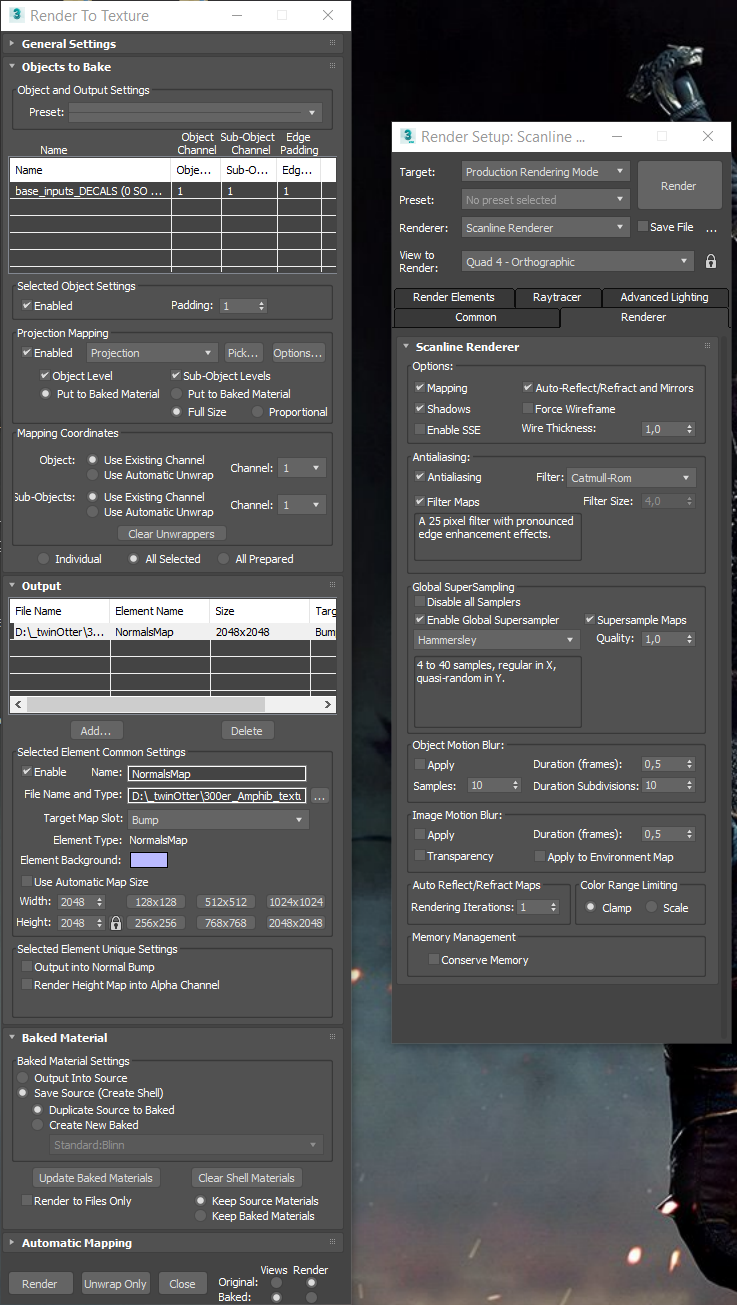Open the Object mapping Channel dropdown
The width and height of the screenshot is (737, 1305).
point(302,468)
